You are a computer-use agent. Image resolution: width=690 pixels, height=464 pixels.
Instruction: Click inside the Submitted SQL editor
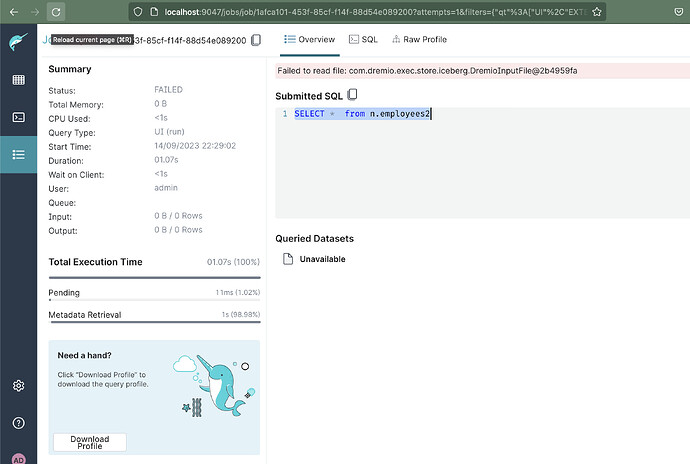tap(482, 162)
